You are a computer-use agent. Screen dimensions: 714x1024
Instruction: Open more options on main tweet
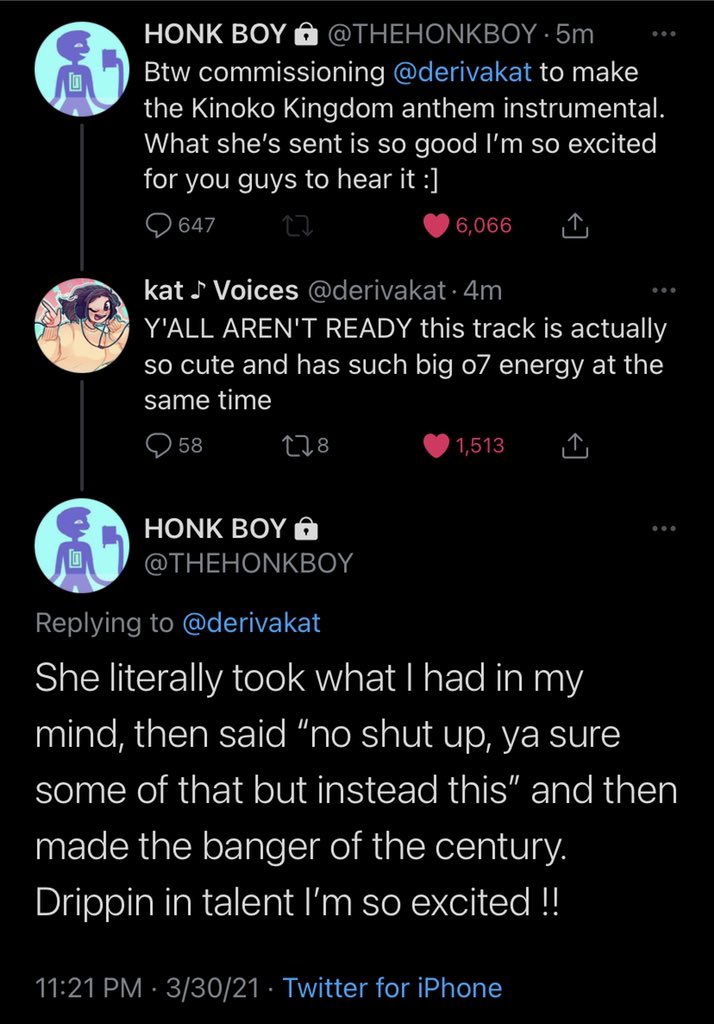(x=663, y=529)
